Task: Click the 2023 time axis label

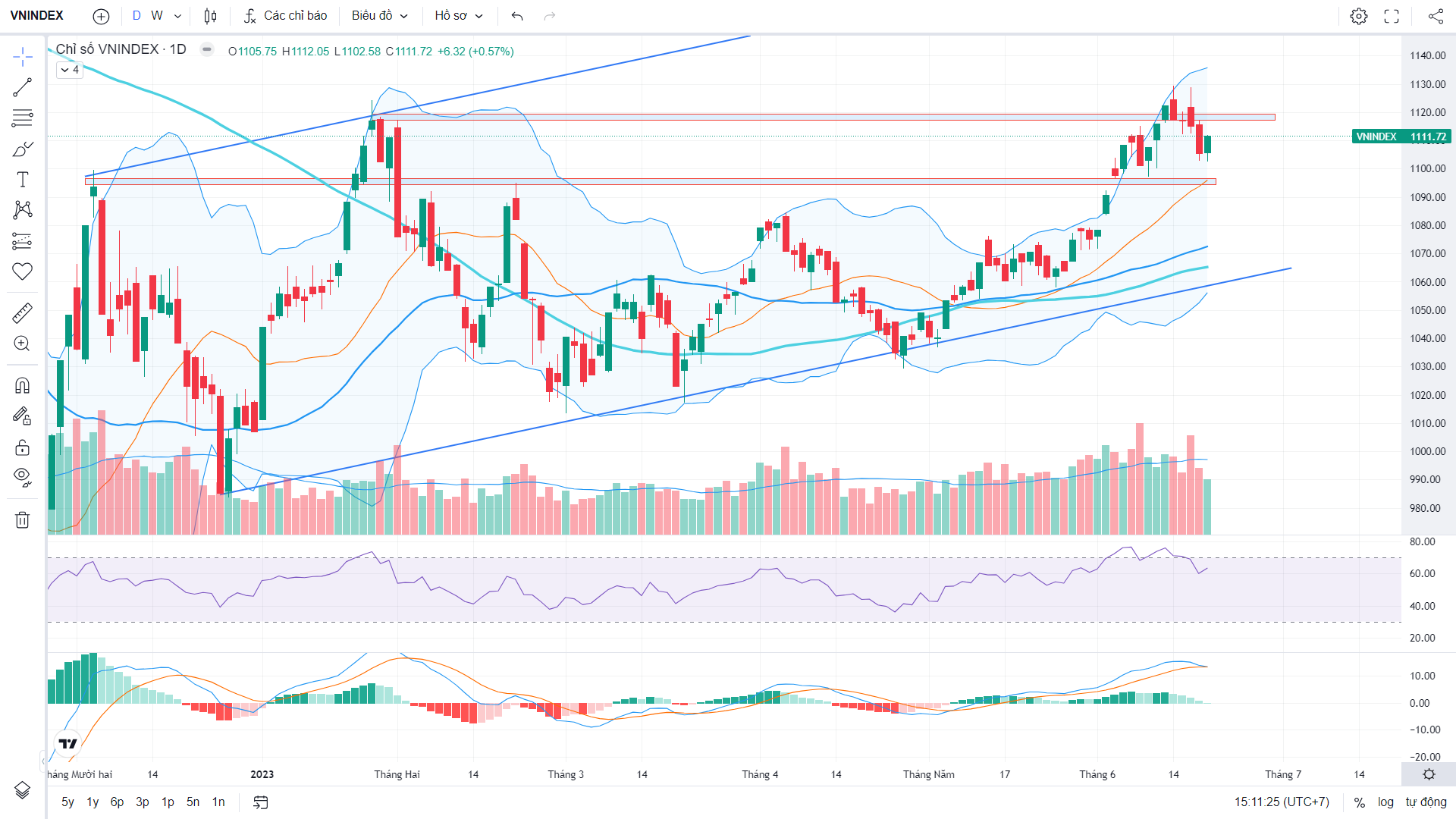Action: tap(262, 774)
